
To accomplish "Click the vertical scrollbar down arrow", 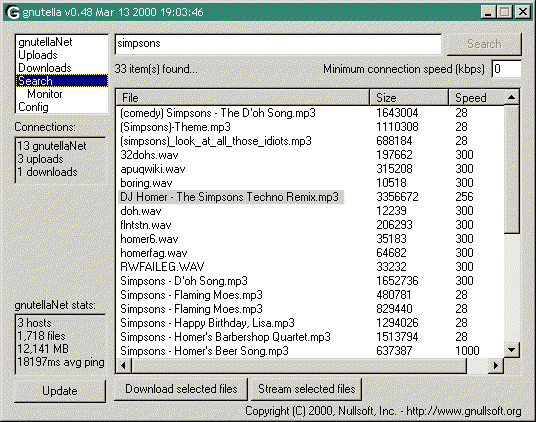I will click(x=512, y=350).
